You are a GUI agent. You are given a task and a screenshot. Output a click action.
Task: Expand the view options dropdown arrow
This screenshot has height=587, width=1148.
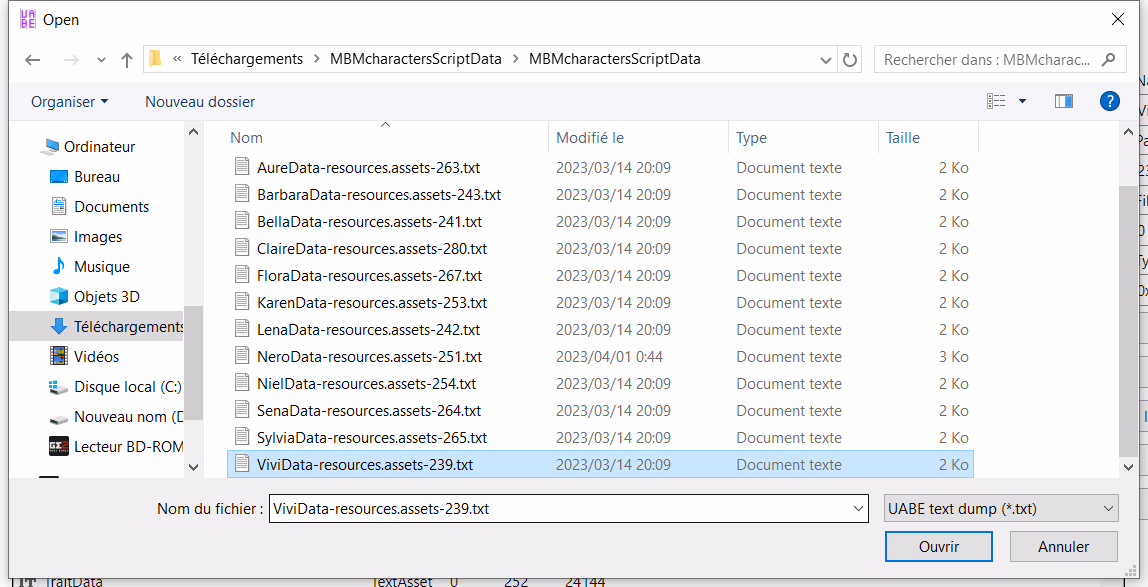(1022, 101)
